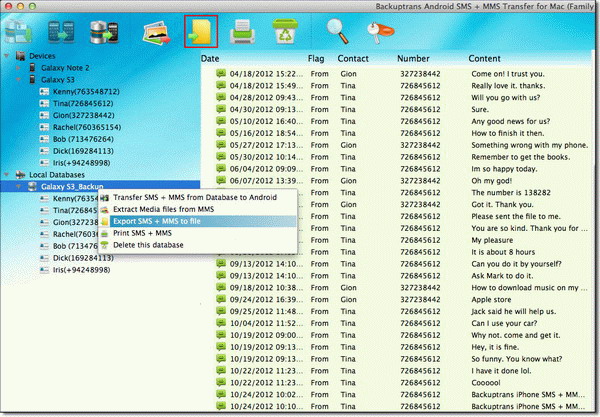Screen dimensions: 600x417
Task: Select message 'Will you go with us?'
Action: click(x=505, y=97)
